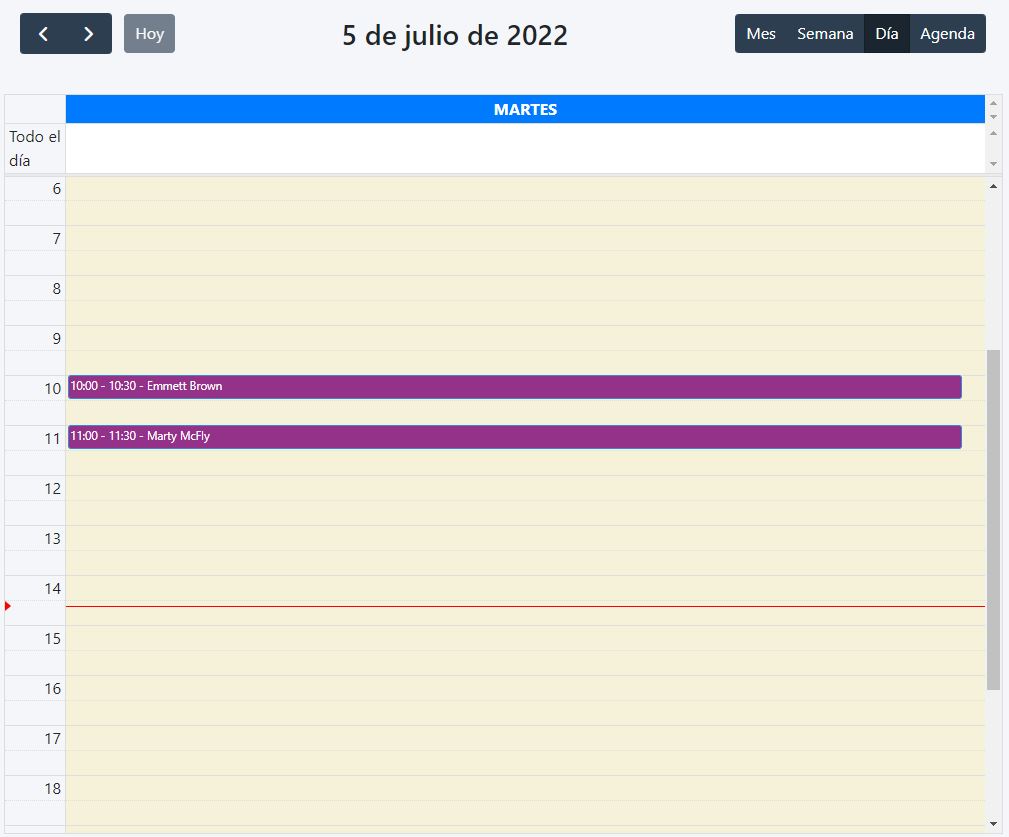Select the 8:00 time slot
This screenshot has height=837, width=1009.
pyautogui.click(x=525, y=288)
